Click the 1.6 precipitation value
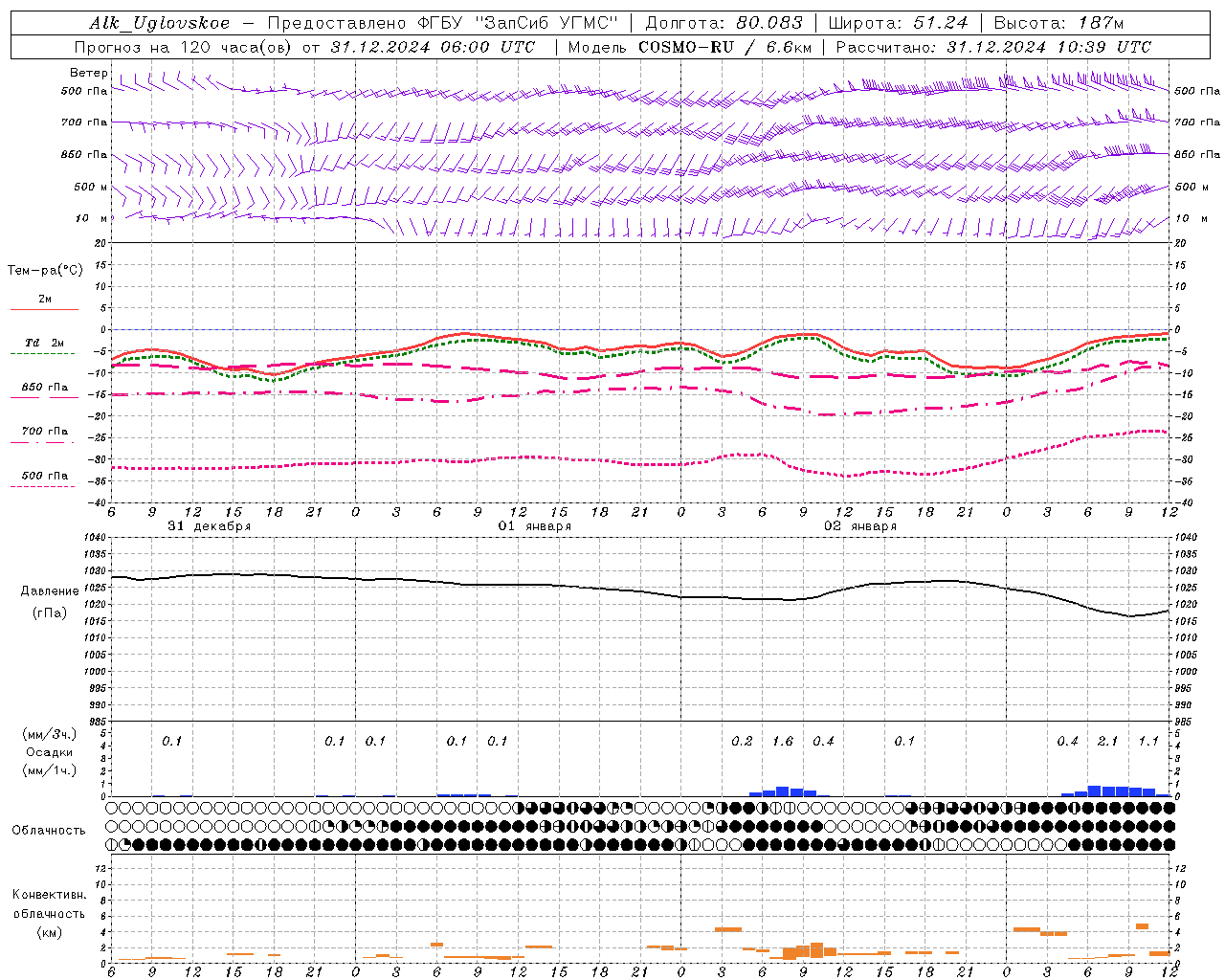1225x980 pixels. [x=783, y=741]
